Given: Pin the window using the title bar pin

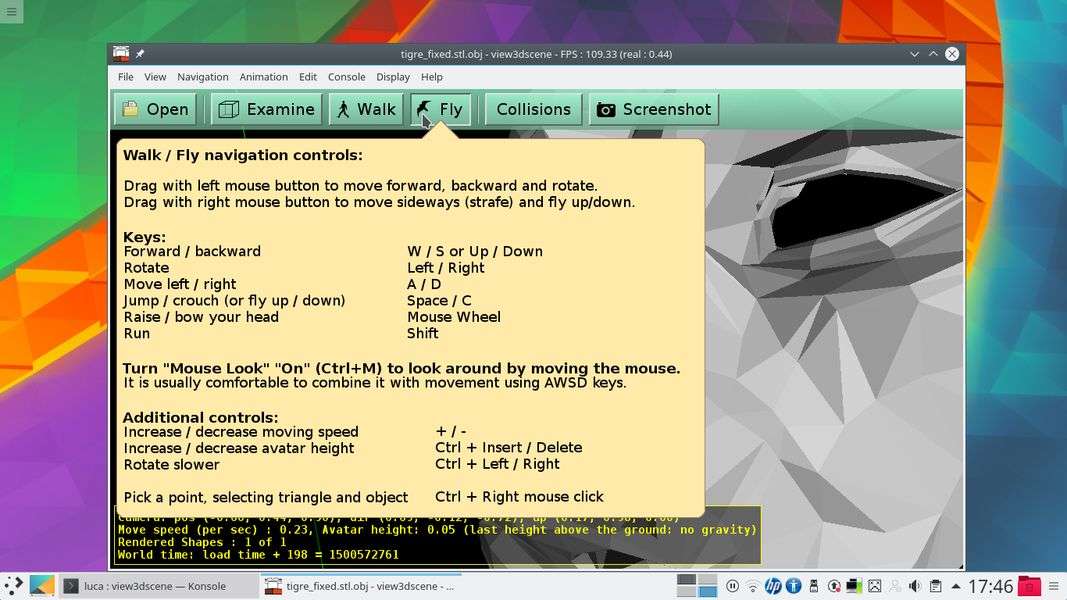Looking at the screenshot, I should [141, 54].
